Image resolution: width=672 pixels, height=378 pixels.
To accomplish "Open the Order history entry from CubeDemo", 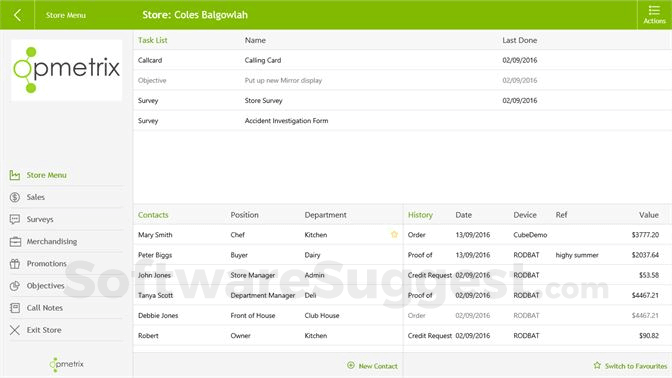I will tap(537, 234).
